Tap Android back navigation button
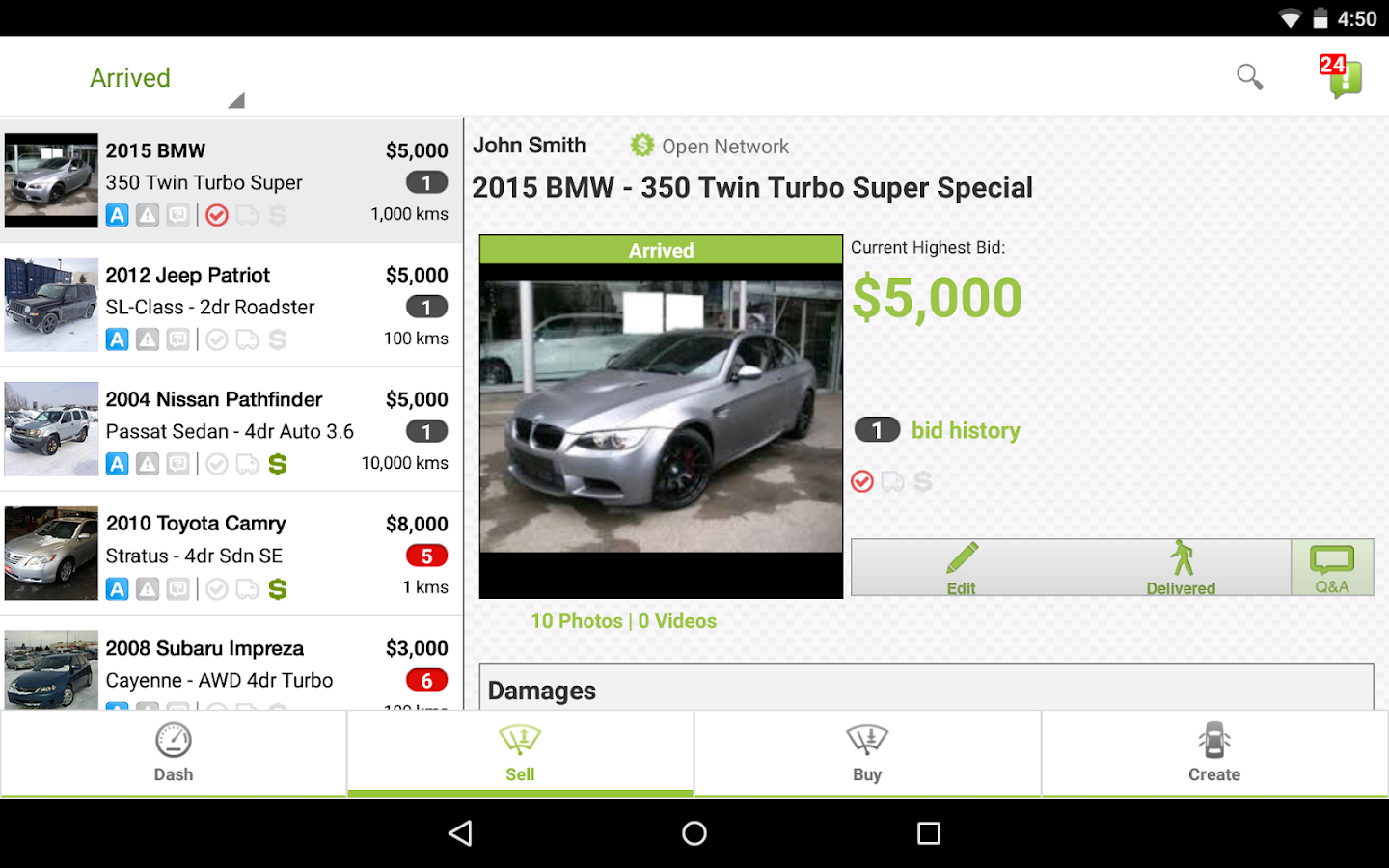 point(461,833)
